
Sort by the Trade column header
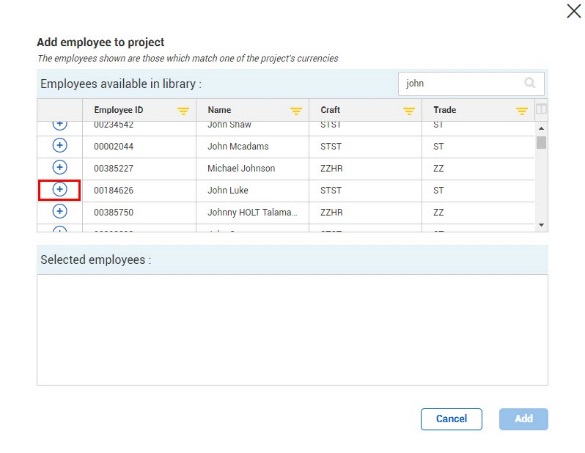(x=445, y=110)
